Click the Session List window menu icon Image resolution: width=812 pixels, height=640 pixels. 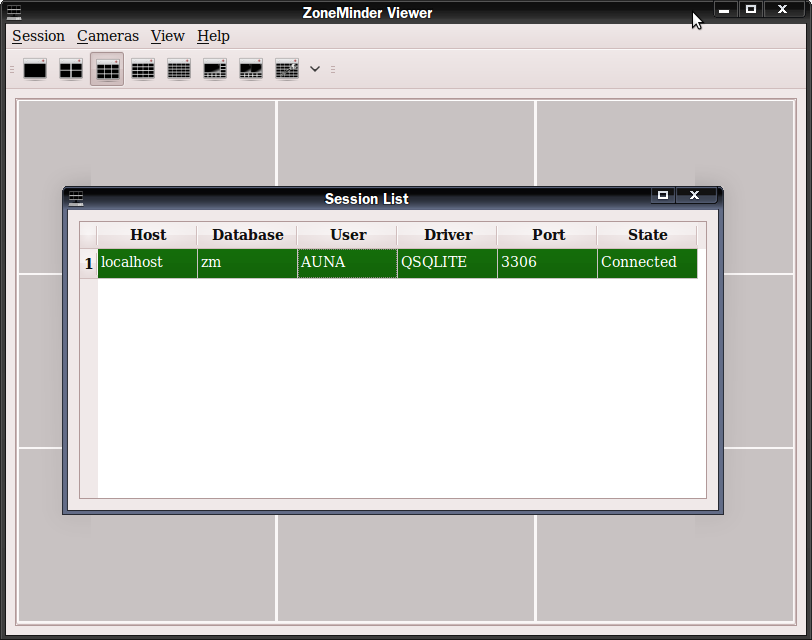click(76, 198)
